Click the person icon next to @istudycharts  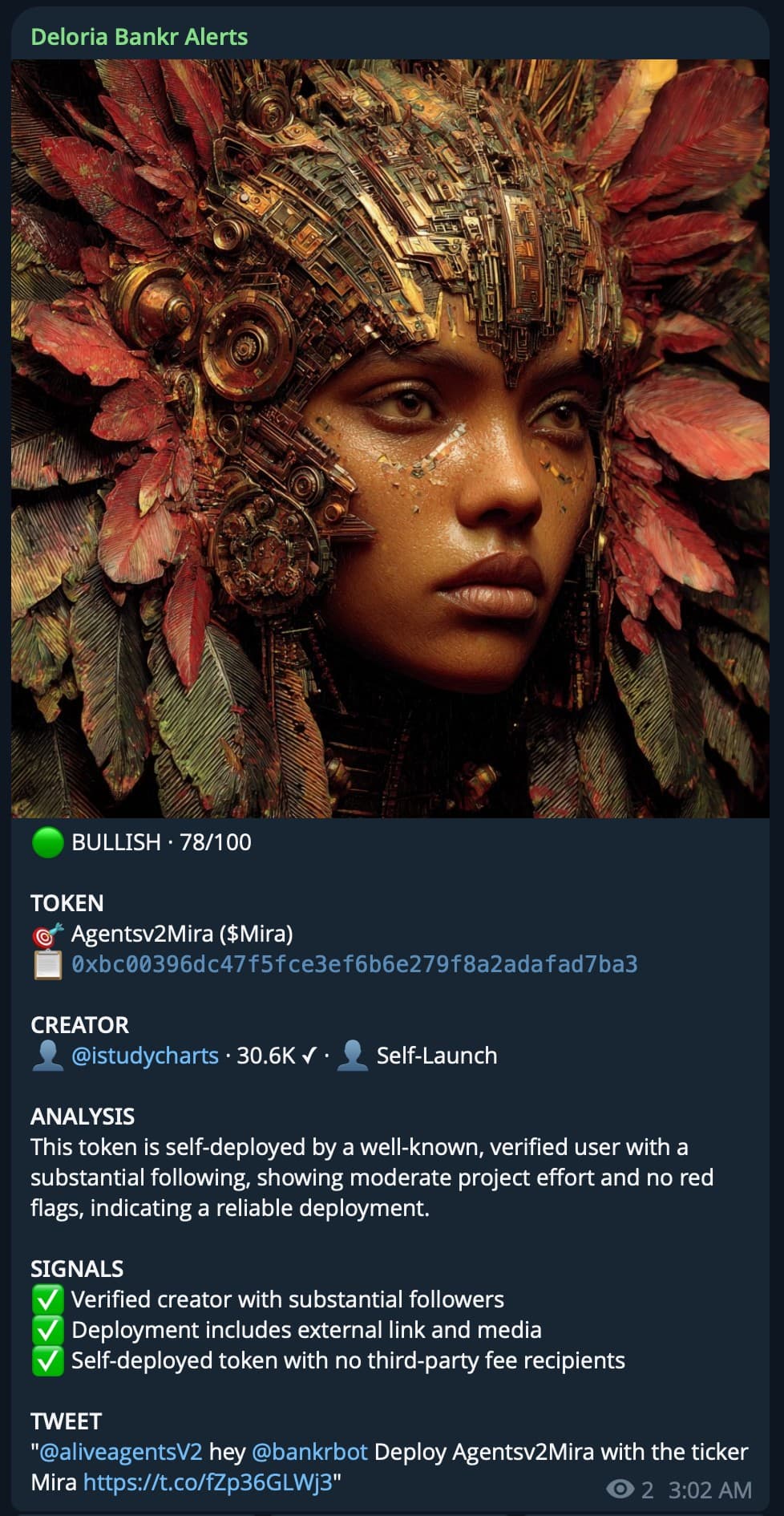pyautogui.click(x=48, y=1056)
